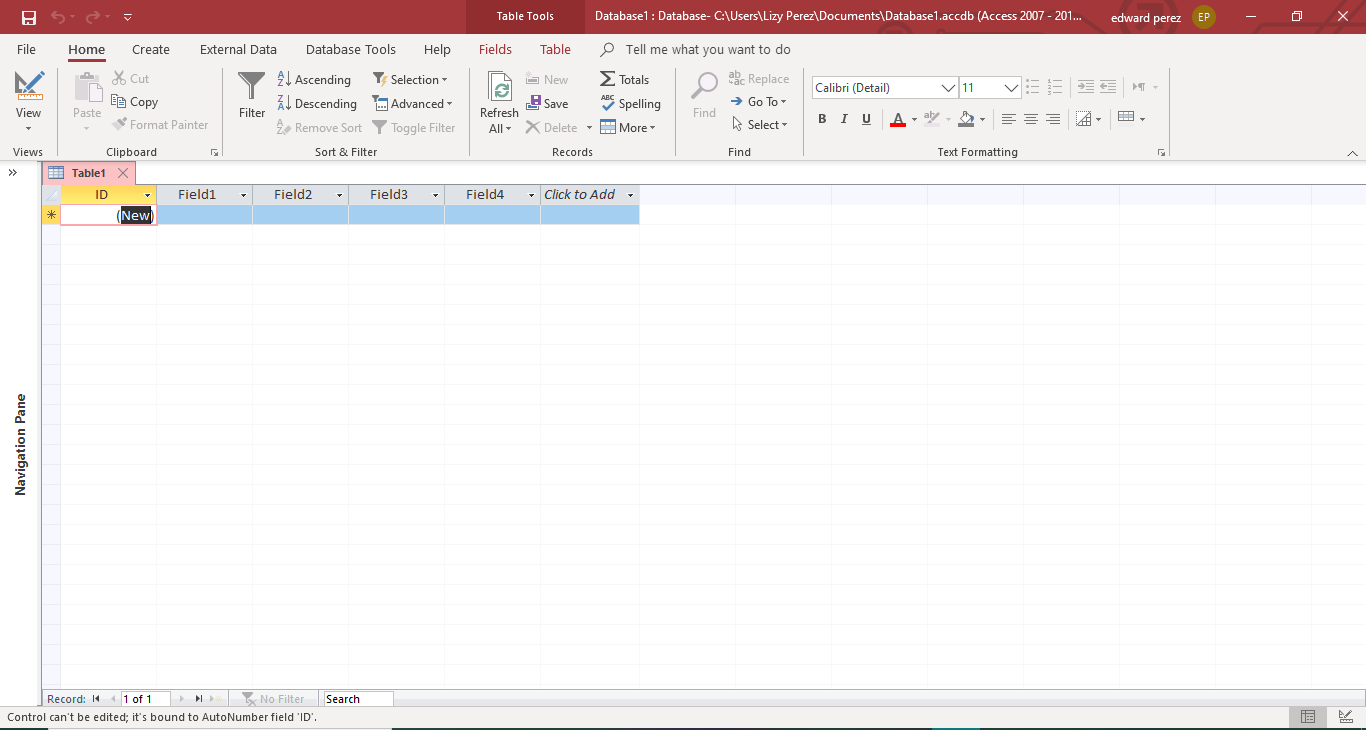This screenshot has width=1366, height=730.
Task: Choose the font color swatch button
Action: point(898,119)
